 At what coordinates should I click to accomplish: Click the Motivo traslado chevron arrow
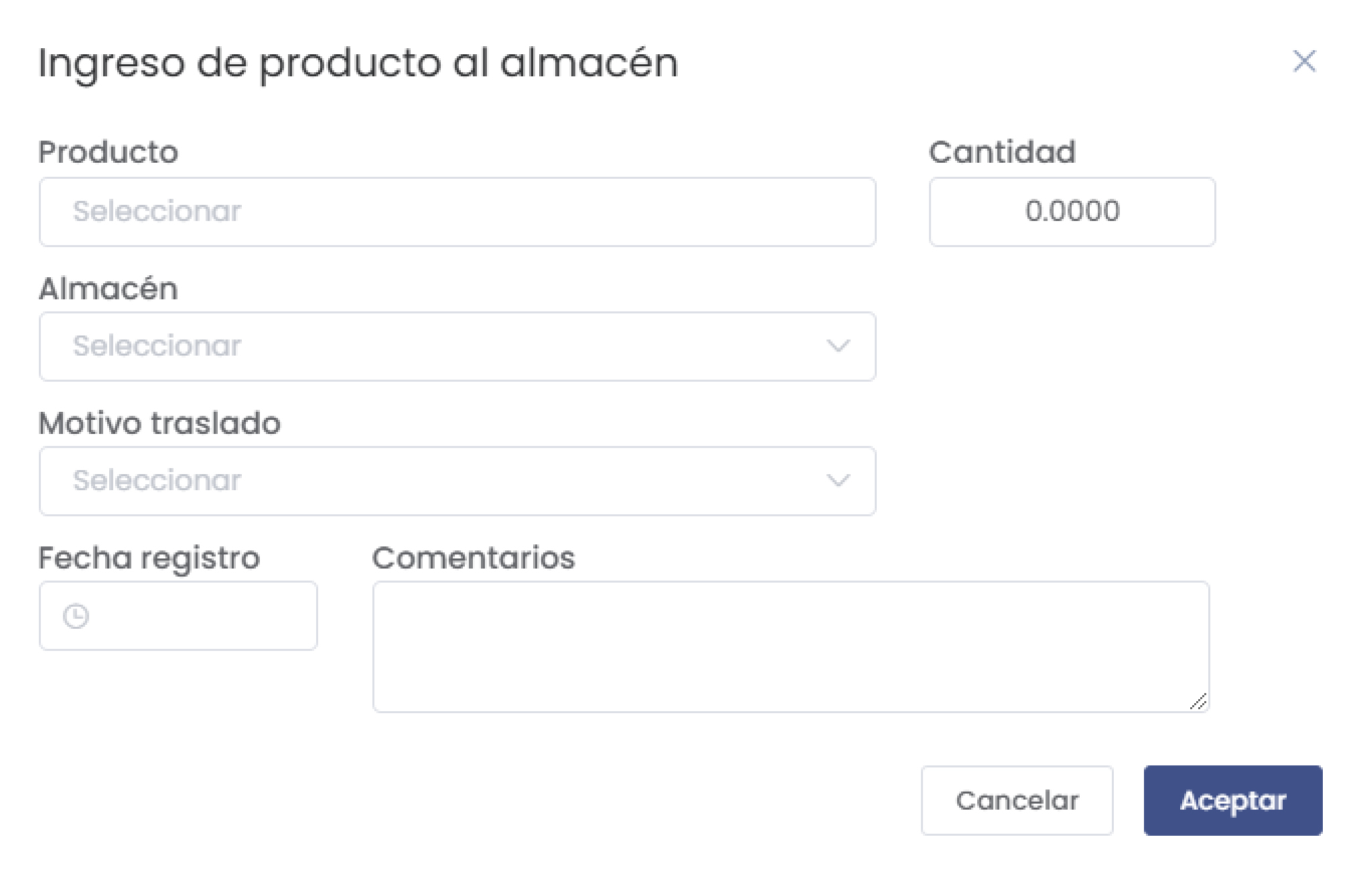[837, 480]
